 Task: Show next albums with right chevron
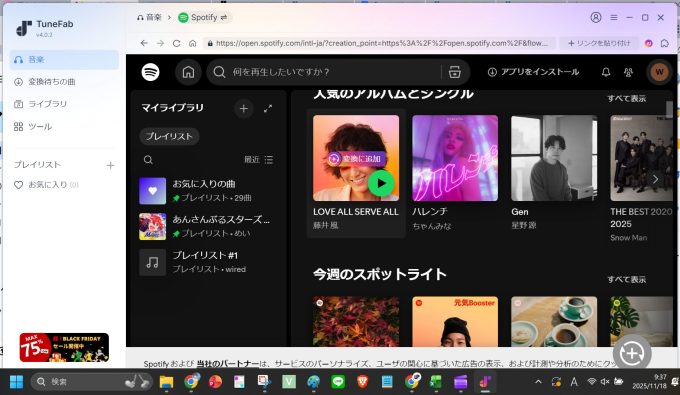655,179
